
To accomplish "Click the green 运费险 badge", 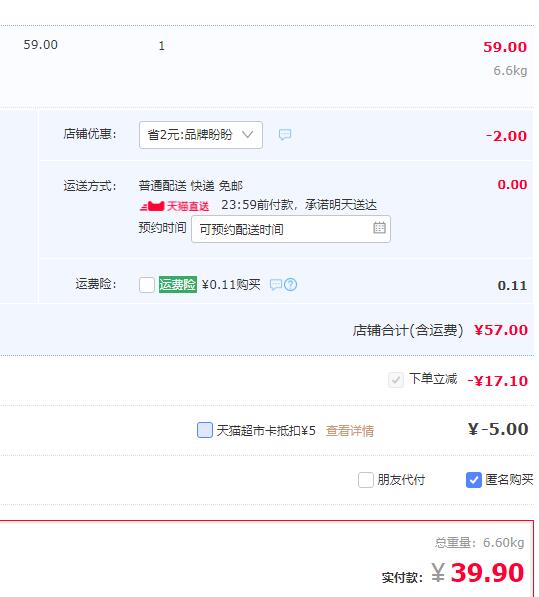I will [178, 284].
